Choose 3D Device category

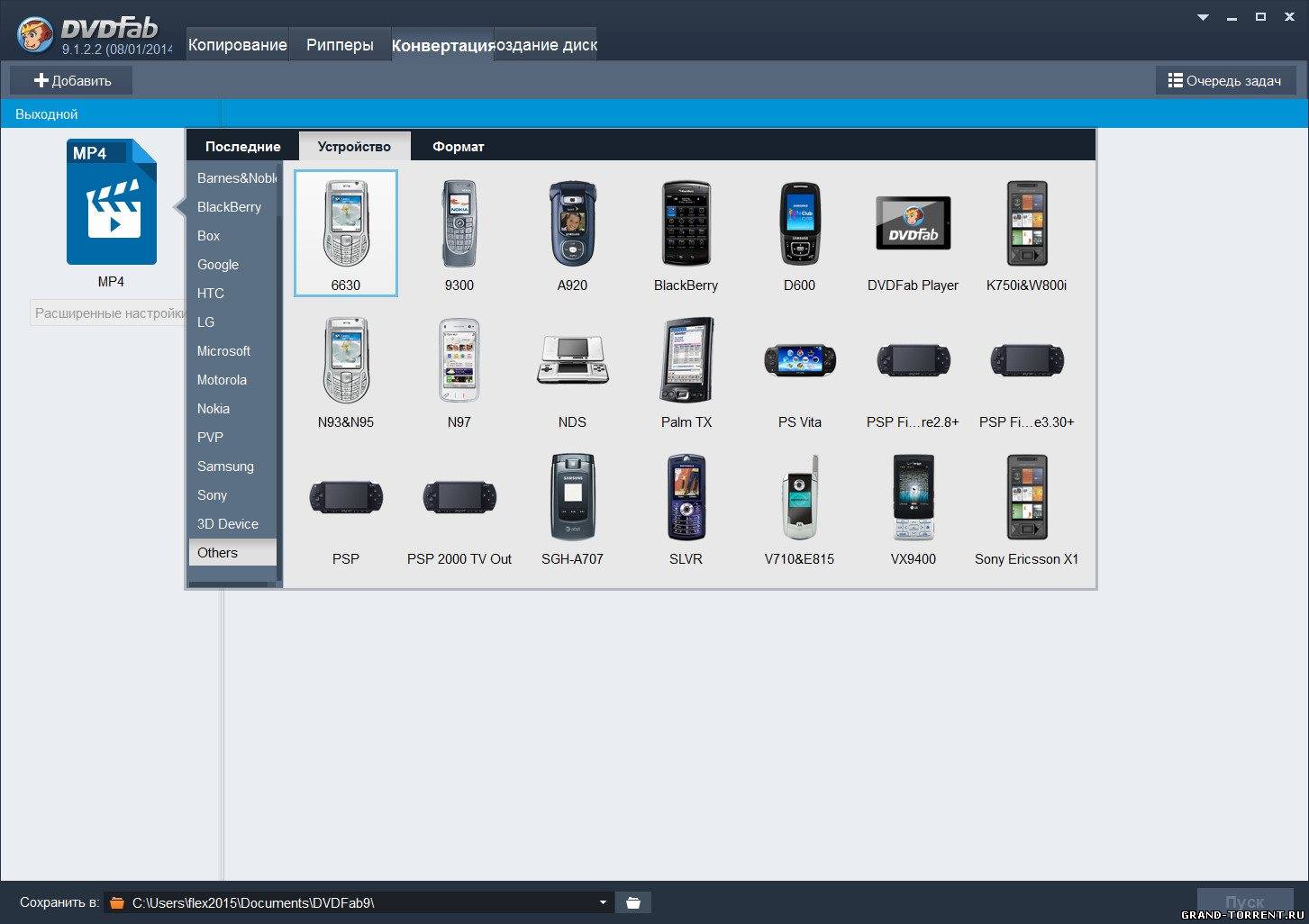pyautogui.click(x=233, y=524)
